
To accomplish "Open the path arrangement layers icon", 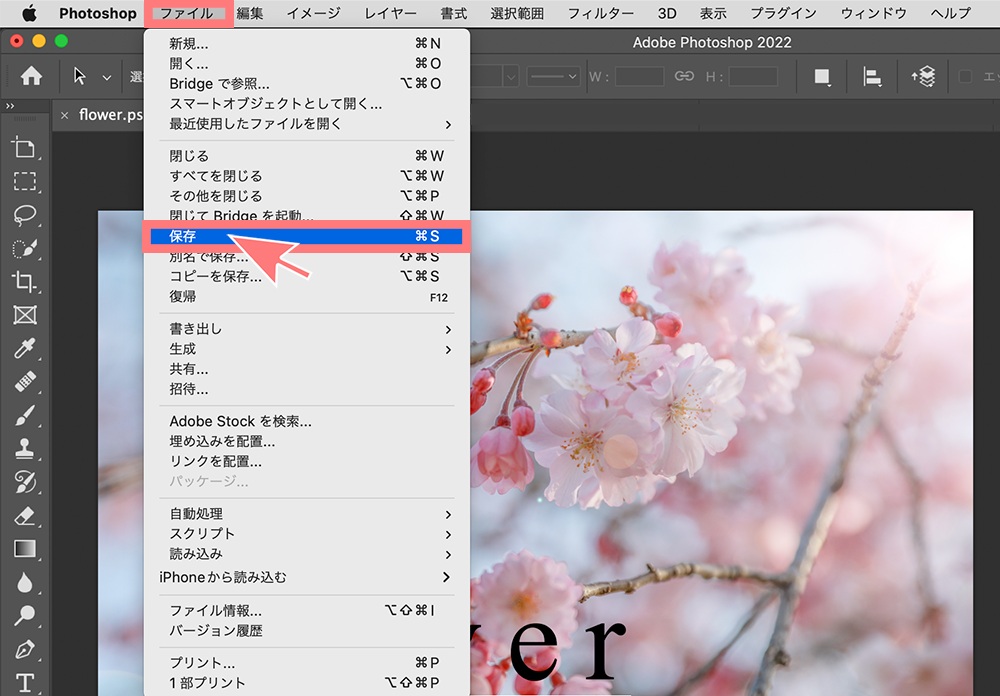I will pos(923,77).
